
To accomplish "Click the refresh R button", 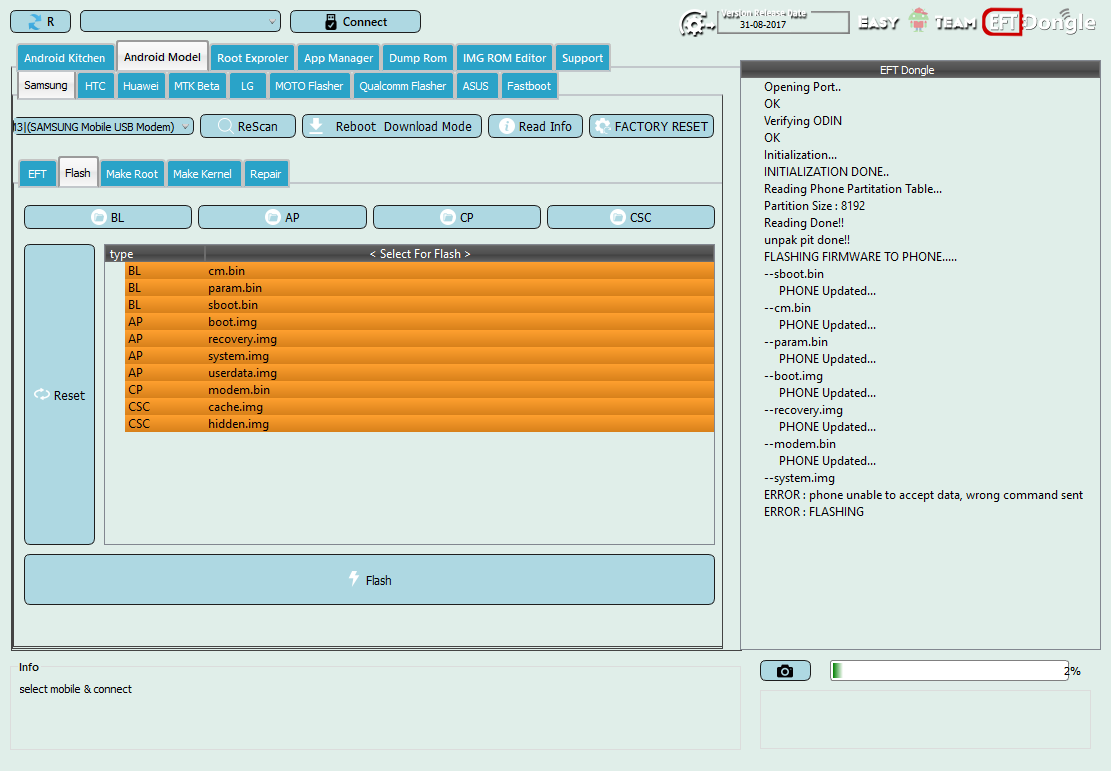I will [x=40, y=22].
